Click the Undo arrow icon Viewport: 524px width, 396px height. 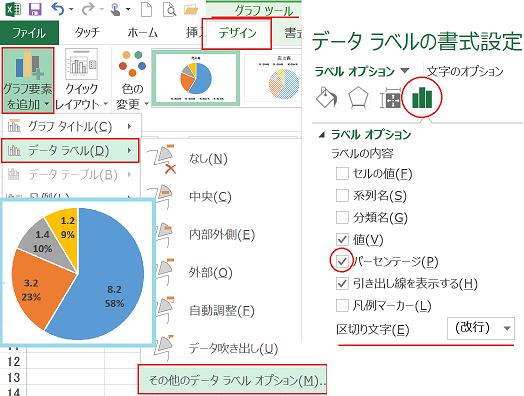[58, 9]
